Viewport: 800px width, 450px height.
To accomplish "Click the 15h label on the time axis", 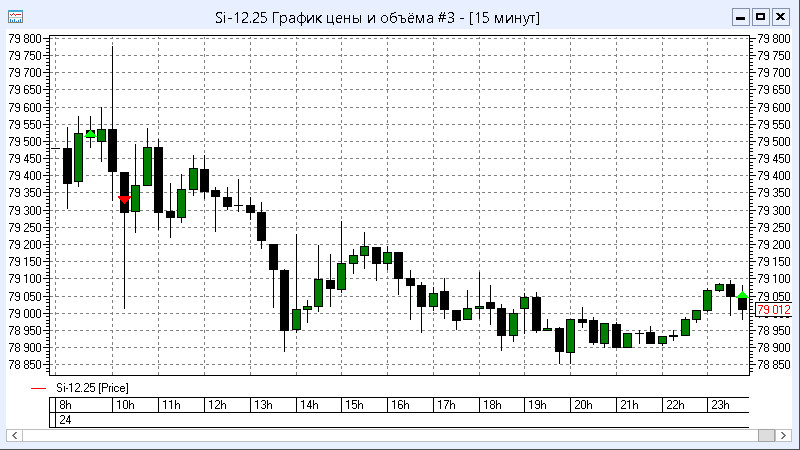I will 353,405.
